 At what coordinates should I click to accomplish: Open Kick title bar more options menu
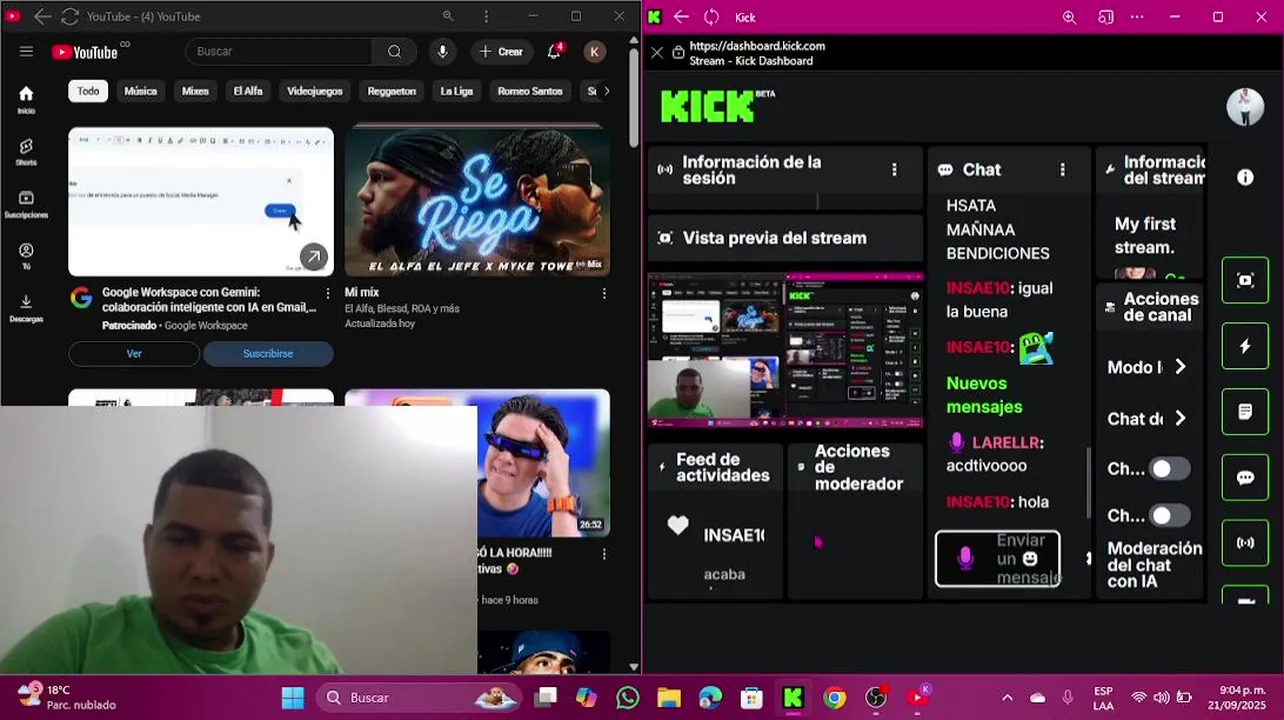1137,17
